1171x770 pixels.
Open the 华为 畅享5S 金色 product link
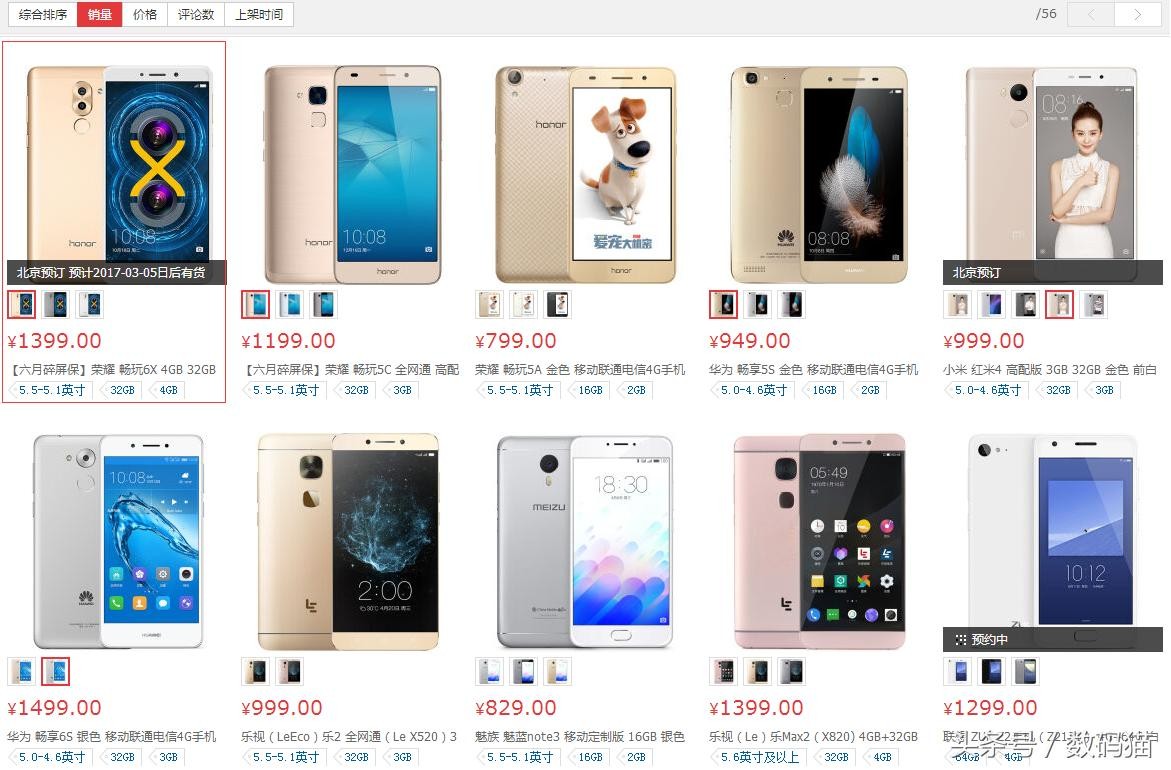click(813, 369)
